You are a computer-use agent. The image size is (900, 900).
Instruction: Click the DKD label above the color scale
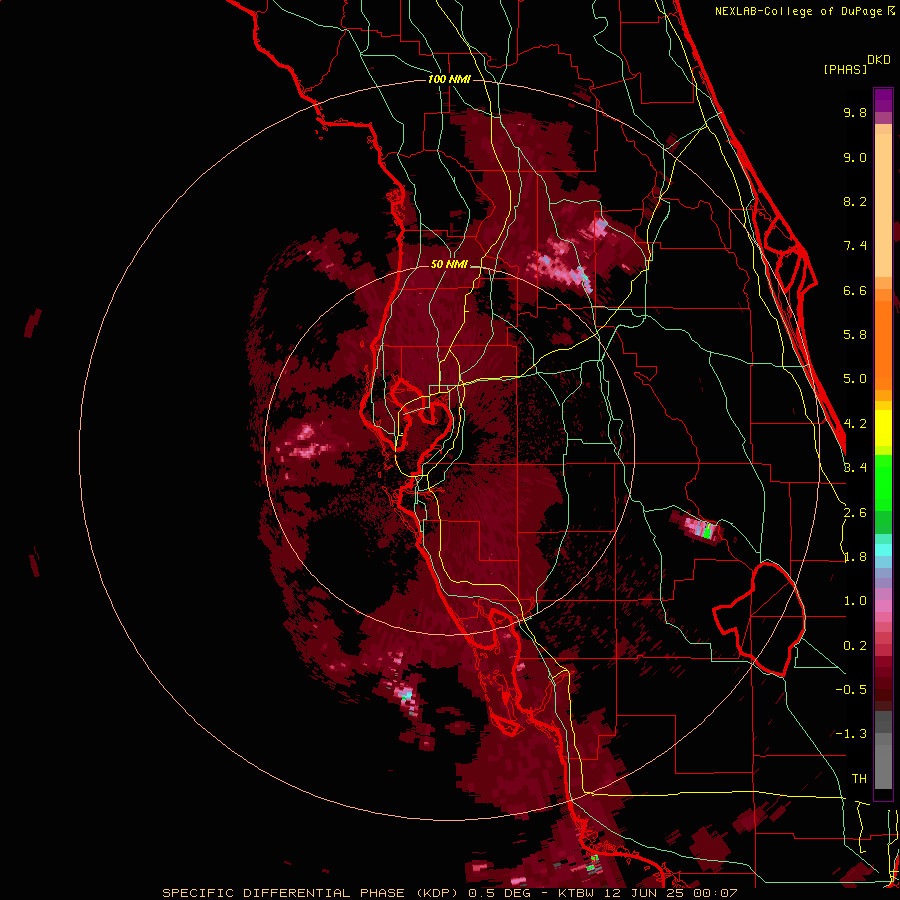click(879, 60)
